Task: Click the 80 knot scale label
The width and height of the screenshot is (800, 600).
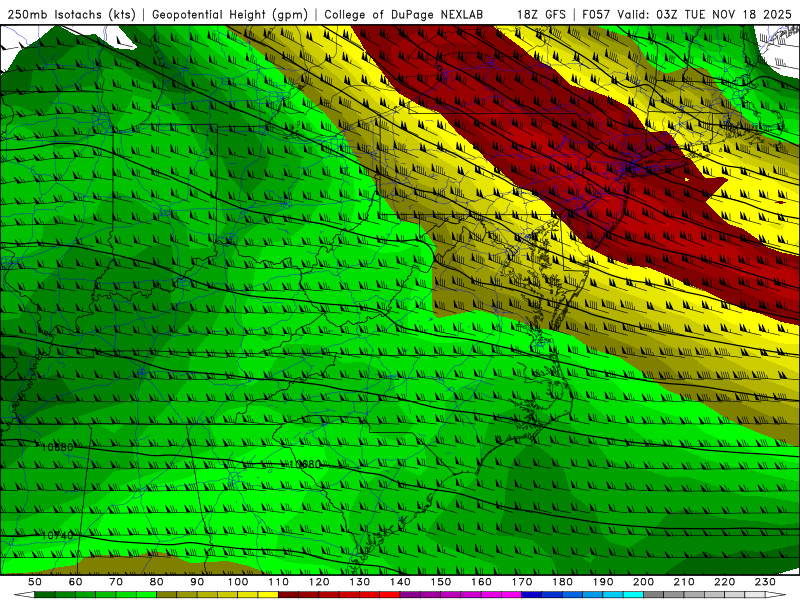Action: (x=157, y=582)
